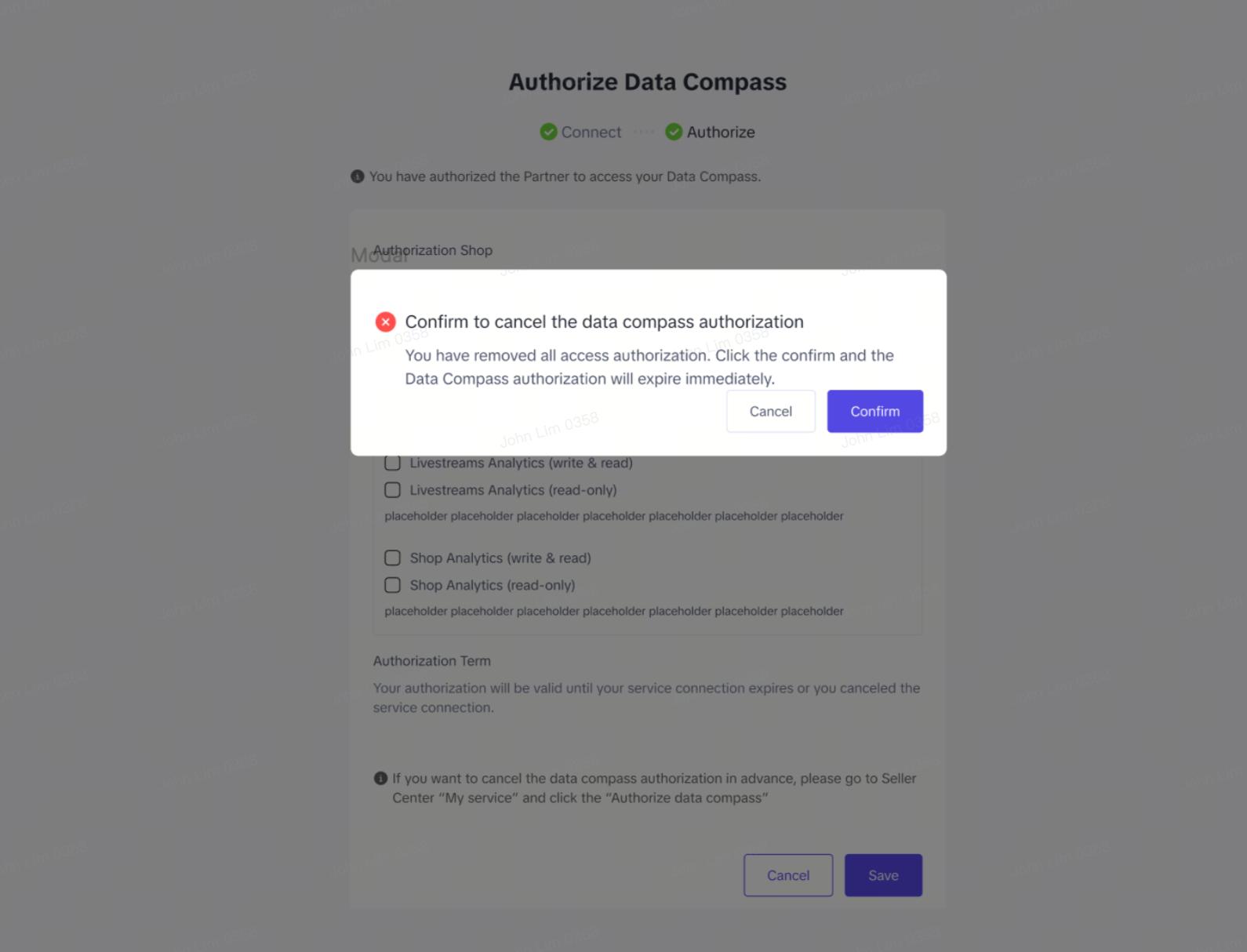The height and width of the screenshot is (952, 1247).
Task: Confirm canceling the data compass authorization
Action: [874, 411]
